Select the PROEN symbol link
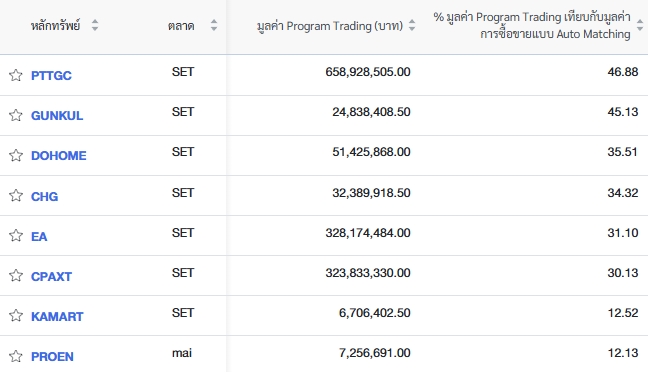 click(x=52, y=357)
